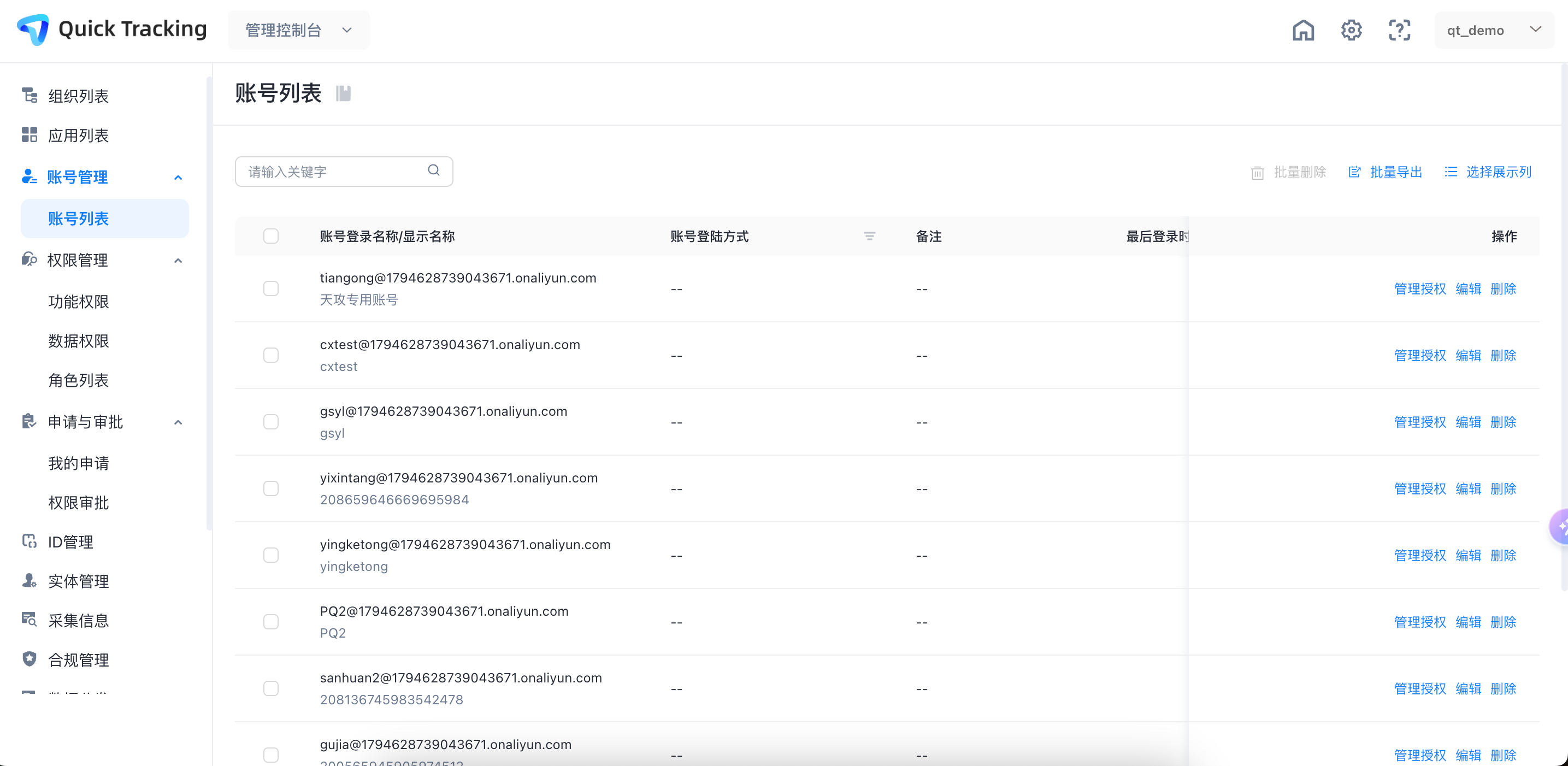Collapse the 账号管理 section chevron
This screenshot has width=1568, height=766.
[x=178, y=178]
